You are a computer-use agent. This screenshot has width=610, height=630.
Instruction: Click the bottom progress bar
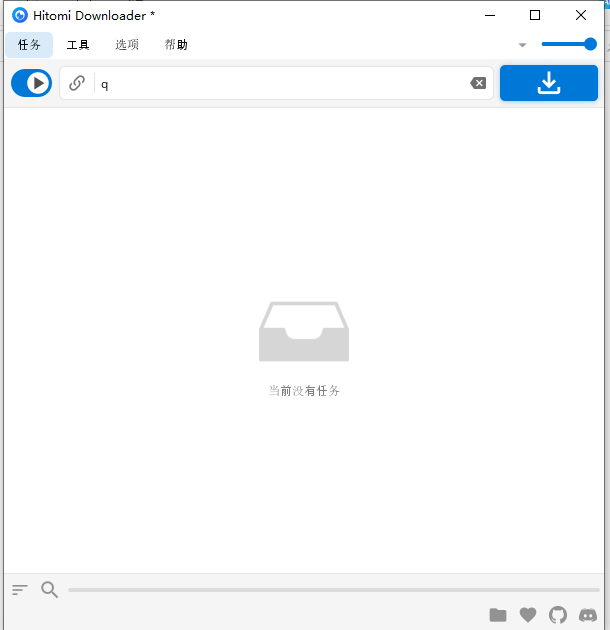point(334,590)
